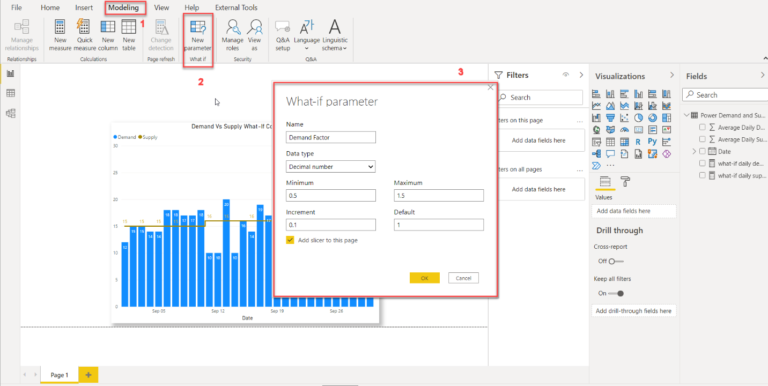This screenshot has width=768, height=386.
Task: Add a new report page
Action: pos(89,375)
